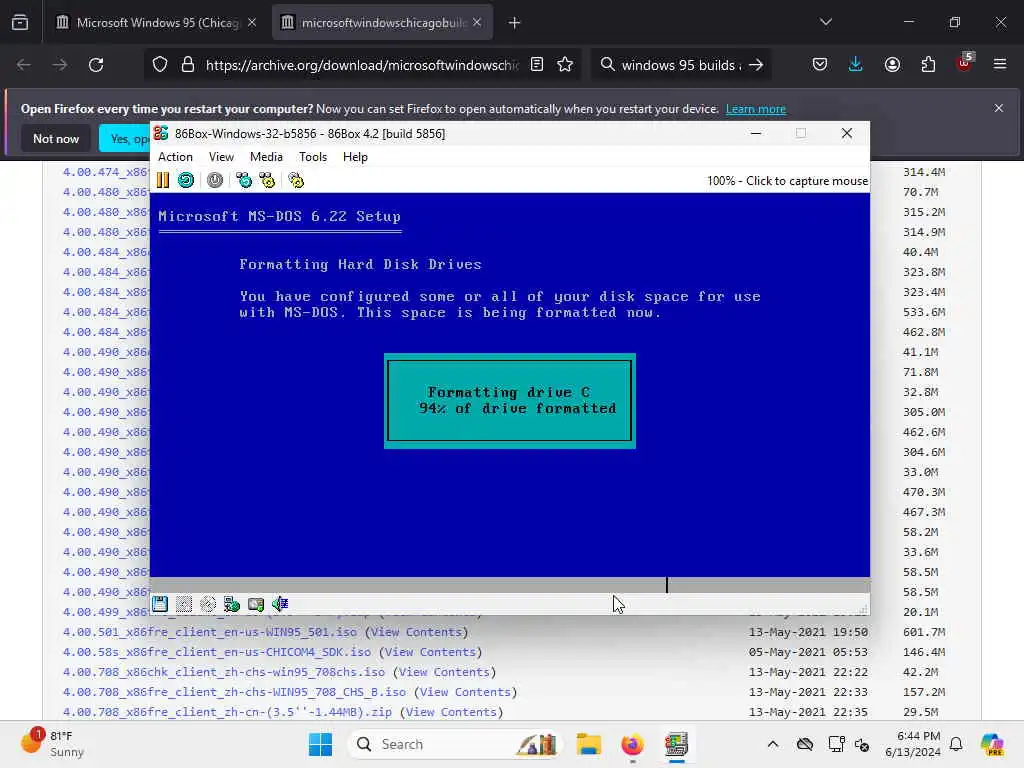Click the blue floppy disk status icon
The height and width of the screenshot is (768, 1024).
[x=160, y=604]
